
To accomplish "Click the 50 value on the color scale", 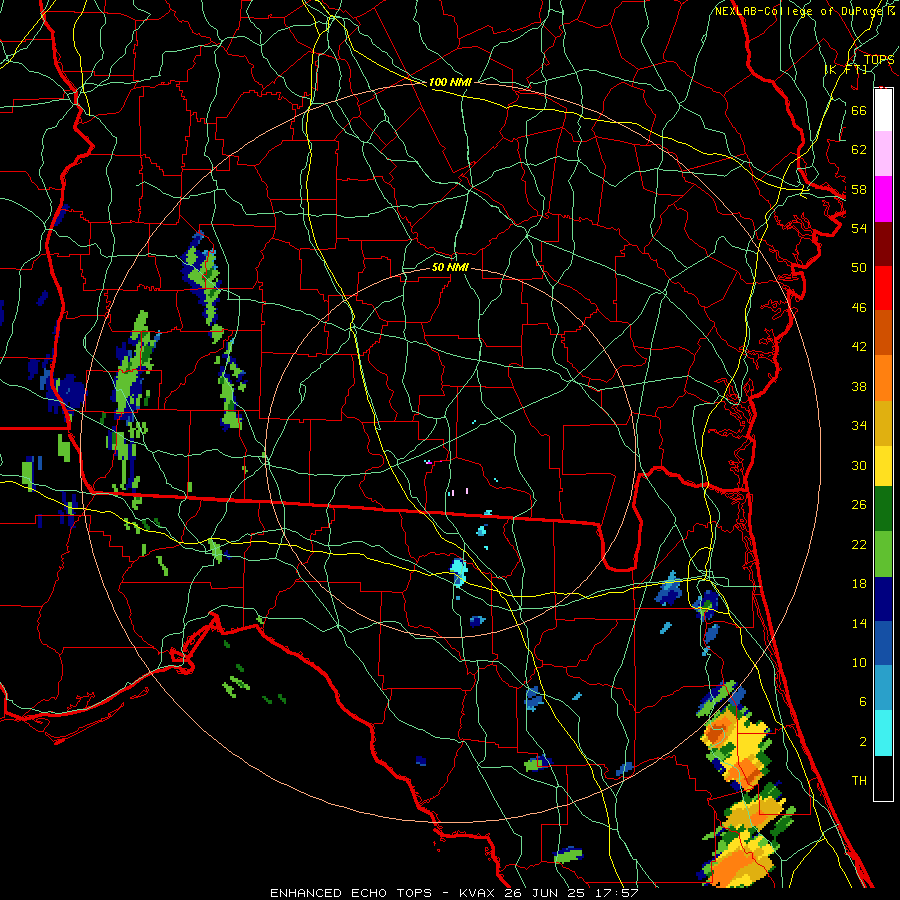I will coord(859,268).
